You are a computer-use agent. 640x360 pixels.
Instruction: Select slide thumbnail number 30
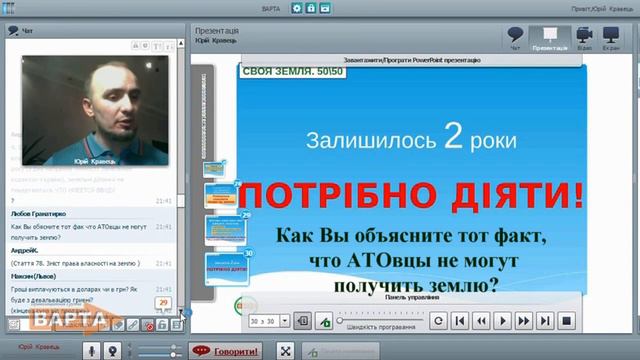tap(227, 268)
